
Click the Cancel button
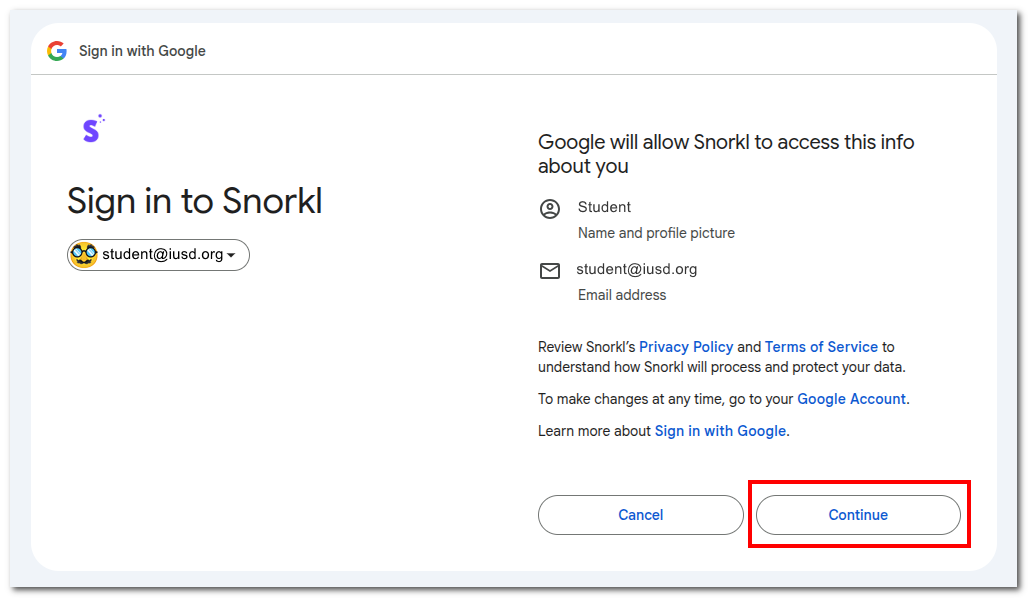click(x=641, y=515)
